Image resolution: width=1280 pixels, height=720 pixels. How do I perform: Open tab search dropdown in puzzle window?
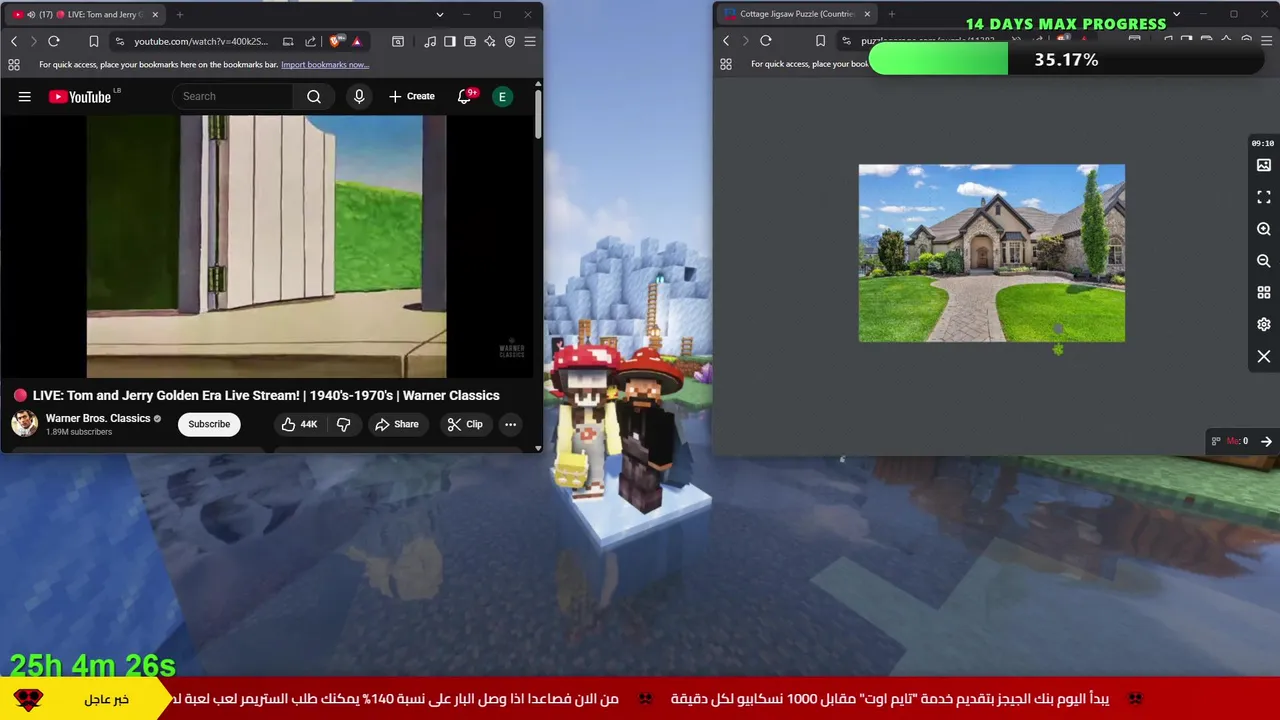1176,14
